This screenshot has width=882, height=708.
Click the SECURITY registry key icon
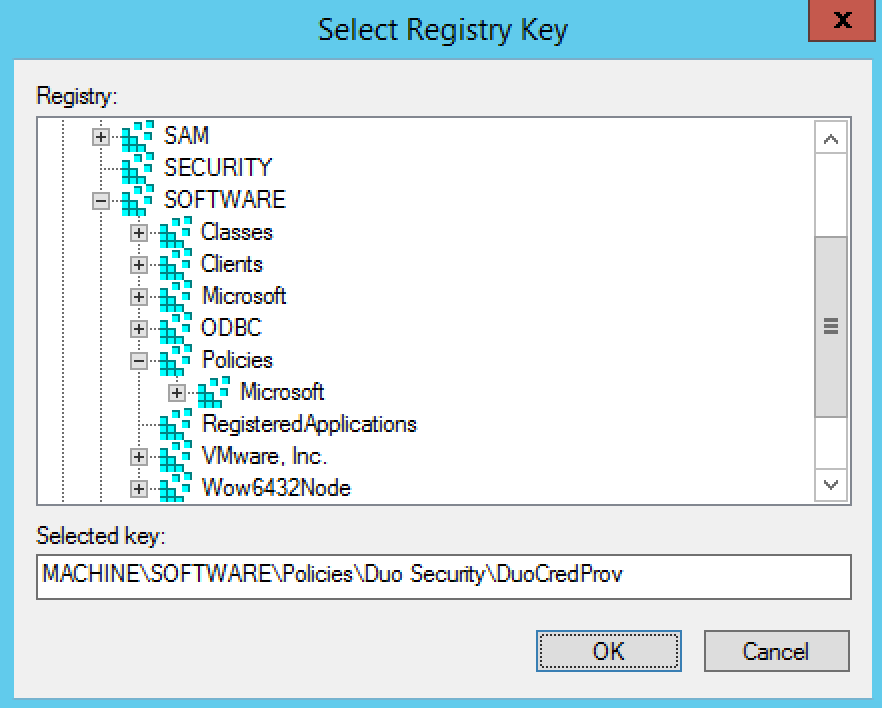coord(136,167)
